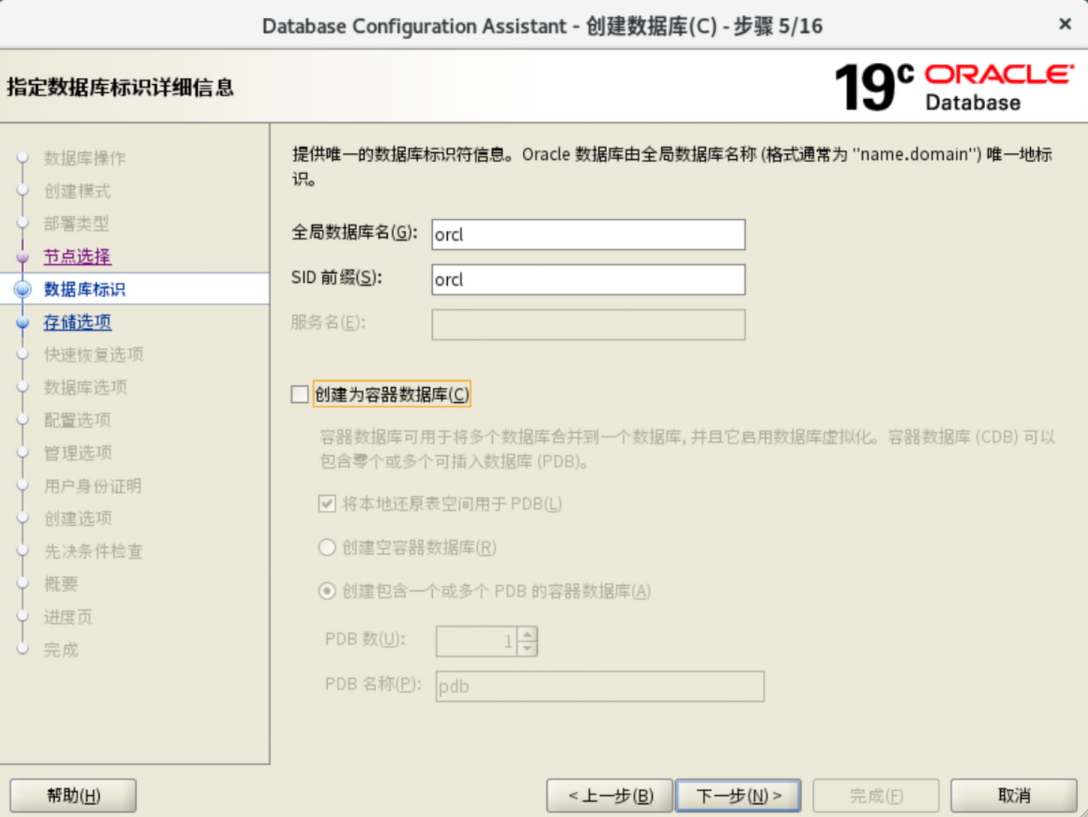Toggle 将本地还原表空间用于 PDB checkbox
Screen dimensions: 1088x817
coord(327,504)
